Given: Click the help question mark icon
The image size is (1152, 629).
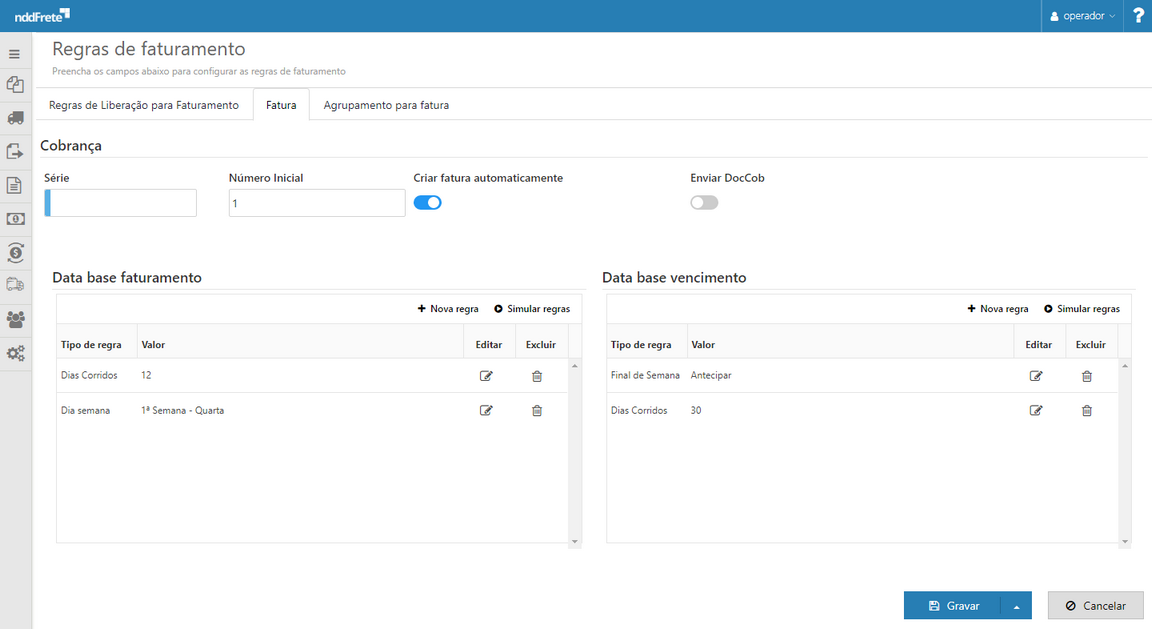Looking at the screenshot, I should (x=1138, y=16).
